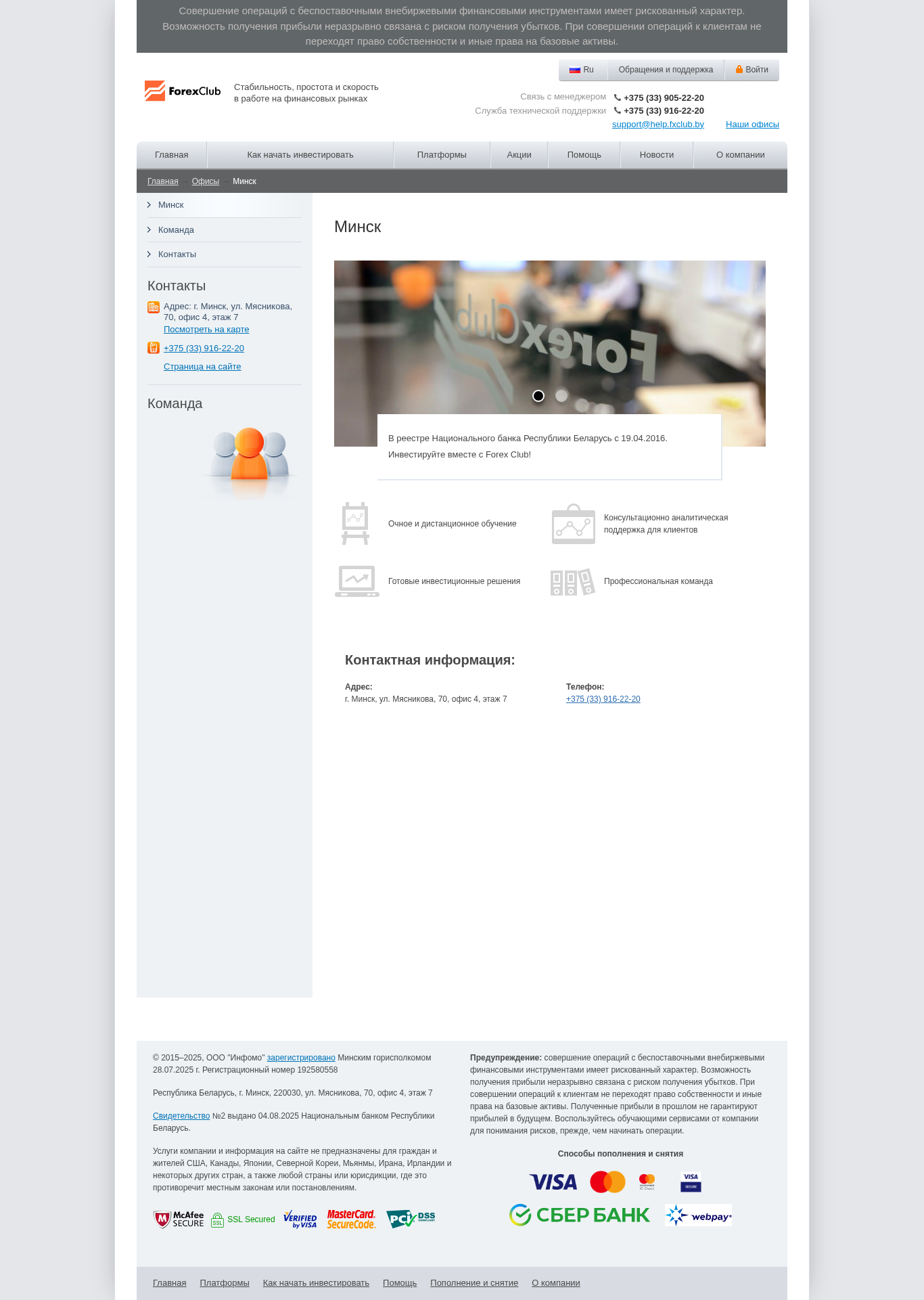Expand the Контакты sidebar item chevron

click(149, 254)
